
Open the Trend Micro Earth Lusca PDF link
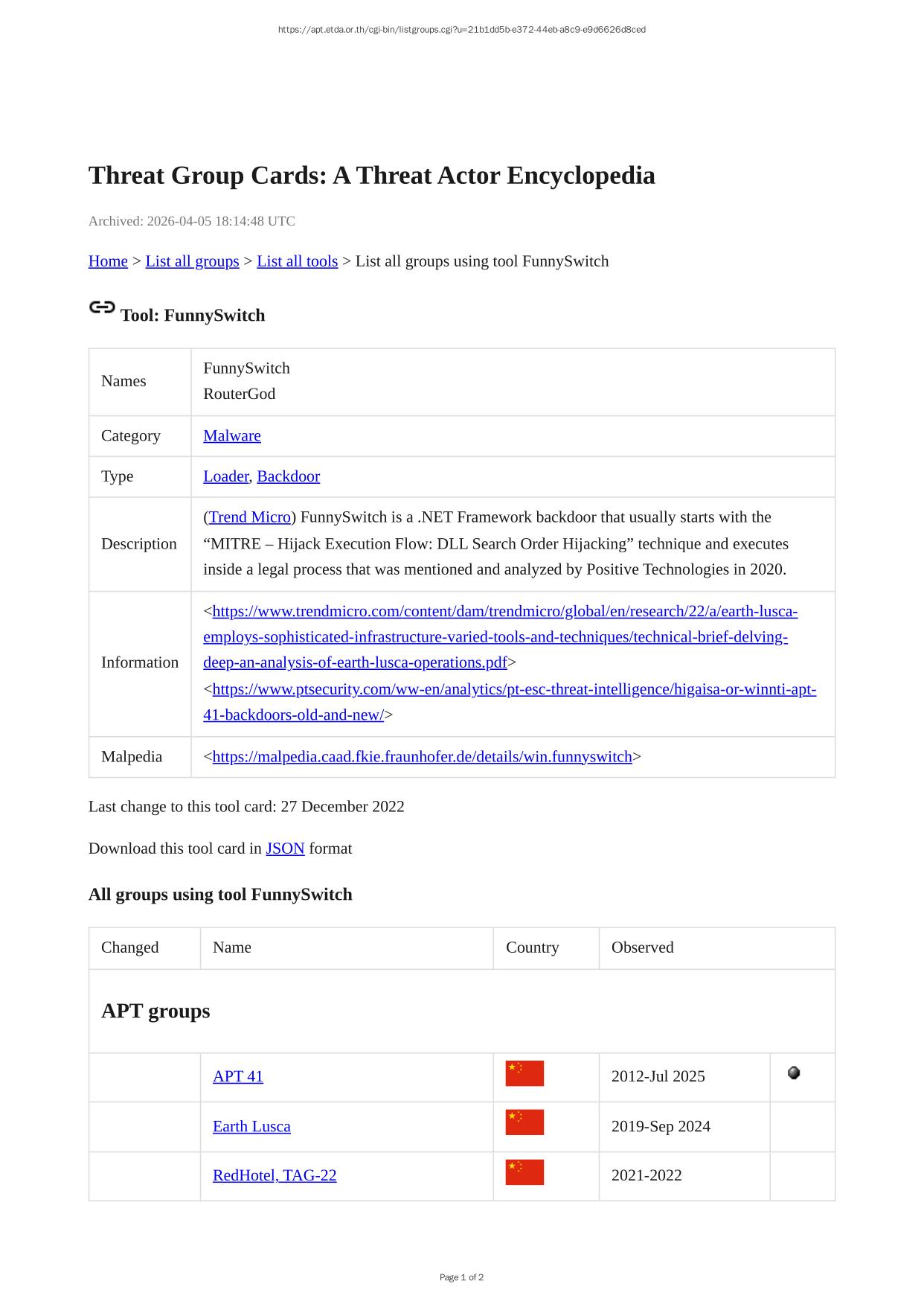pos(500,637)
